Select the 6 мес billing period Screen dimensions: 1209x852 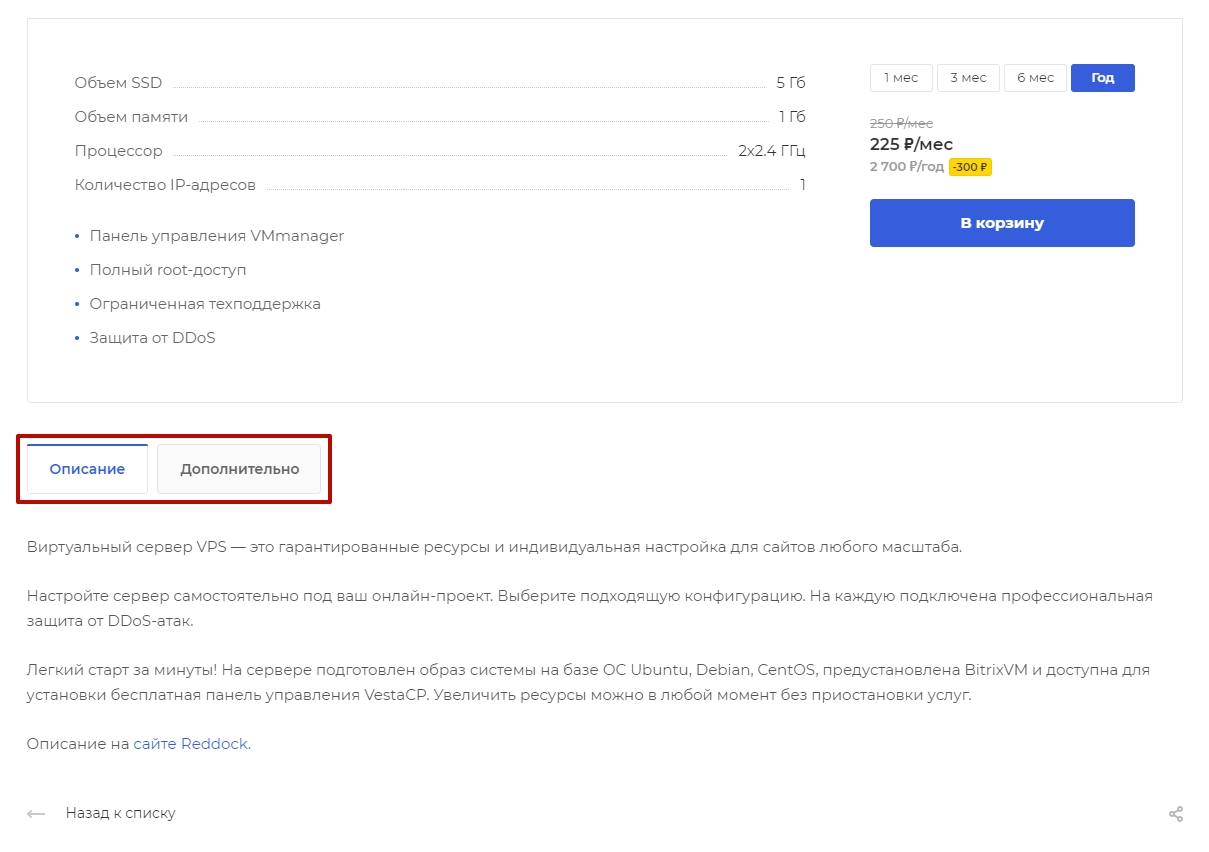click(1035, 78)
